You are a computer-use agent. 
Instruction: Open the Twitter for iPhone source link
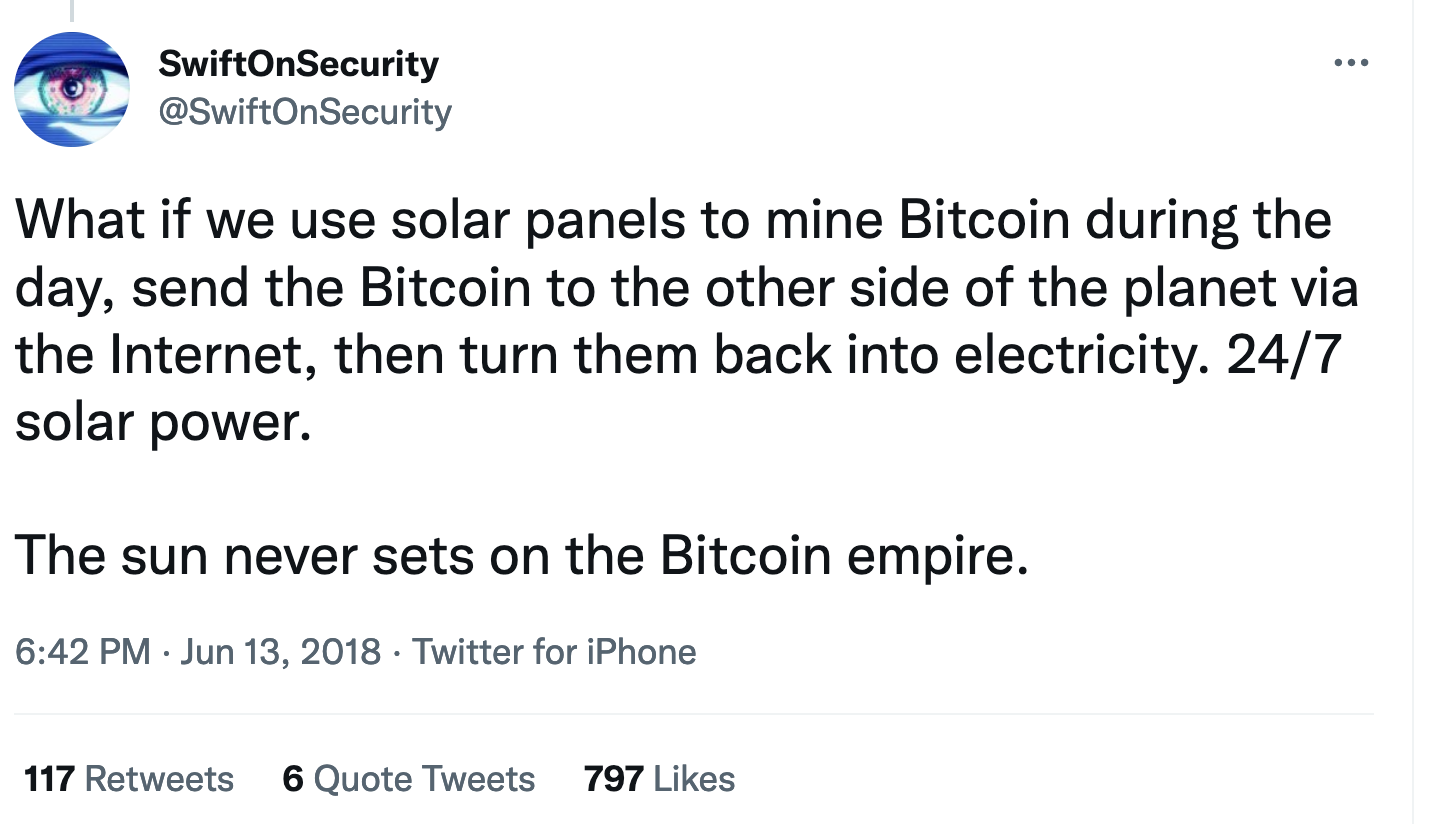(x=554, y=652)
